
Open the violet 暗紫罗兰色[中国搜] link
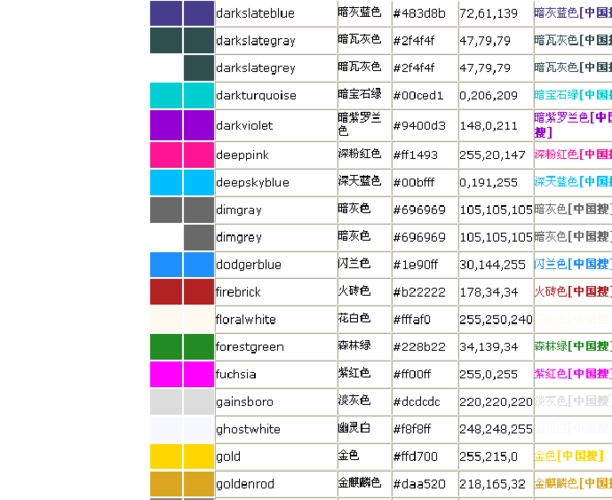coord(573,125)
